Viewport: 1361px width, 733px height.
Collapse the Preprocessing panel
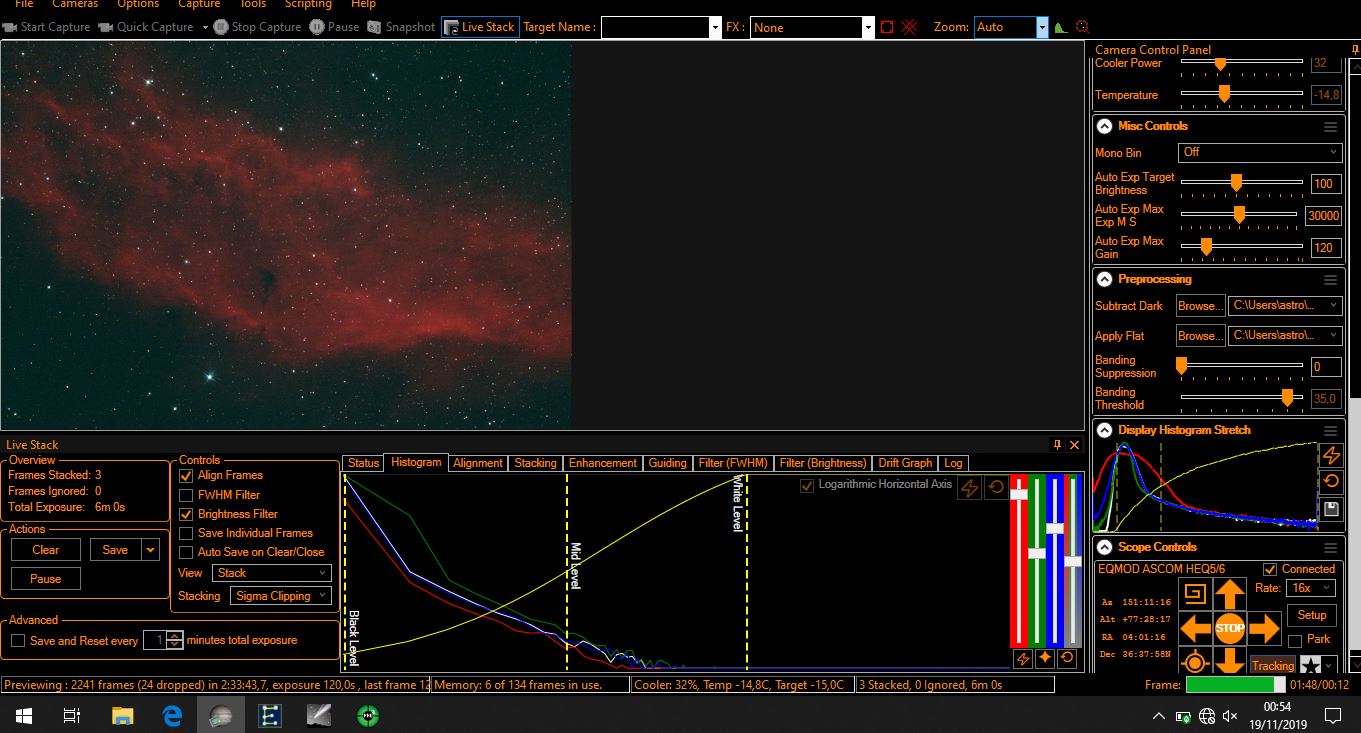[x=1104, y=280]
